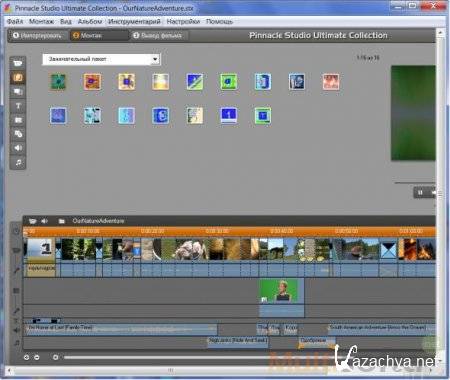Switch to the 2 Монтаж tab
Screen dimensions: 450x380
(99, 35)
